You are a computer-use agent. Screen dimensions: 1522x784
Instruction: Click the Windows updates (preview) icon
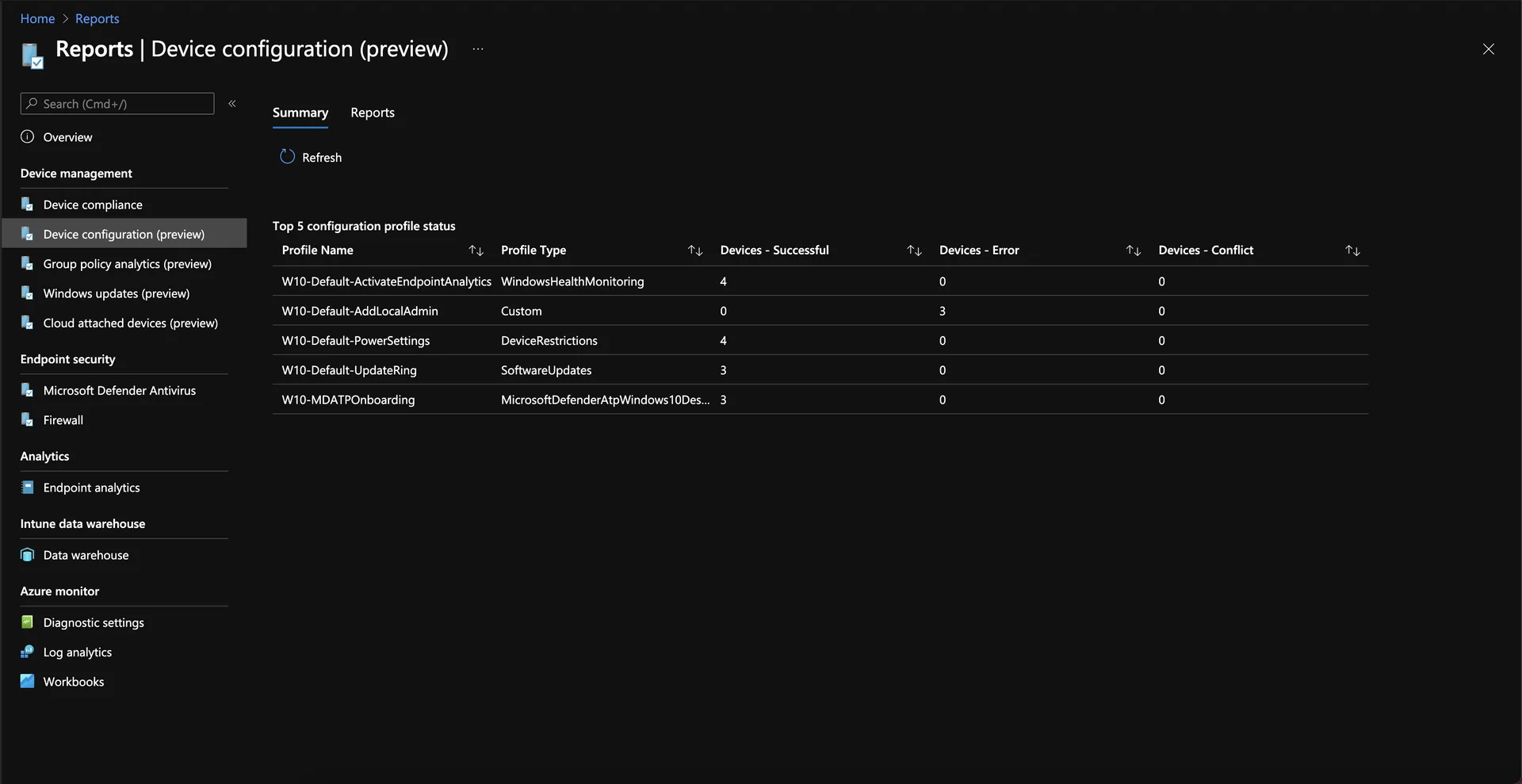(x=28, y=293)
